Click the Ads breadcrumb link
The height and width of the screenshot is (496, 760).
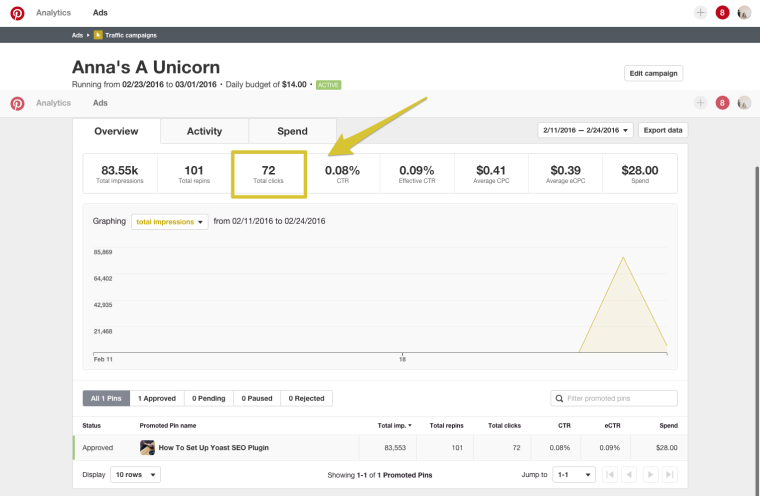tap(77, 35)
